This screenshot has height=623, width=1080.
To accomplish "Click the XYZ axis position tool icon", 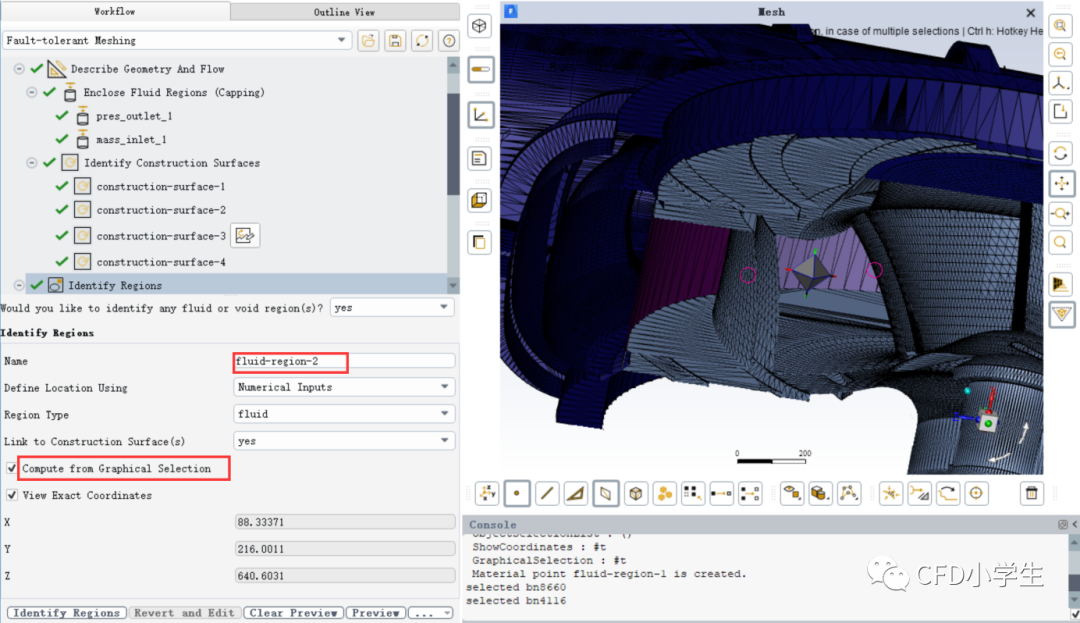I will [x=487, y=493].
